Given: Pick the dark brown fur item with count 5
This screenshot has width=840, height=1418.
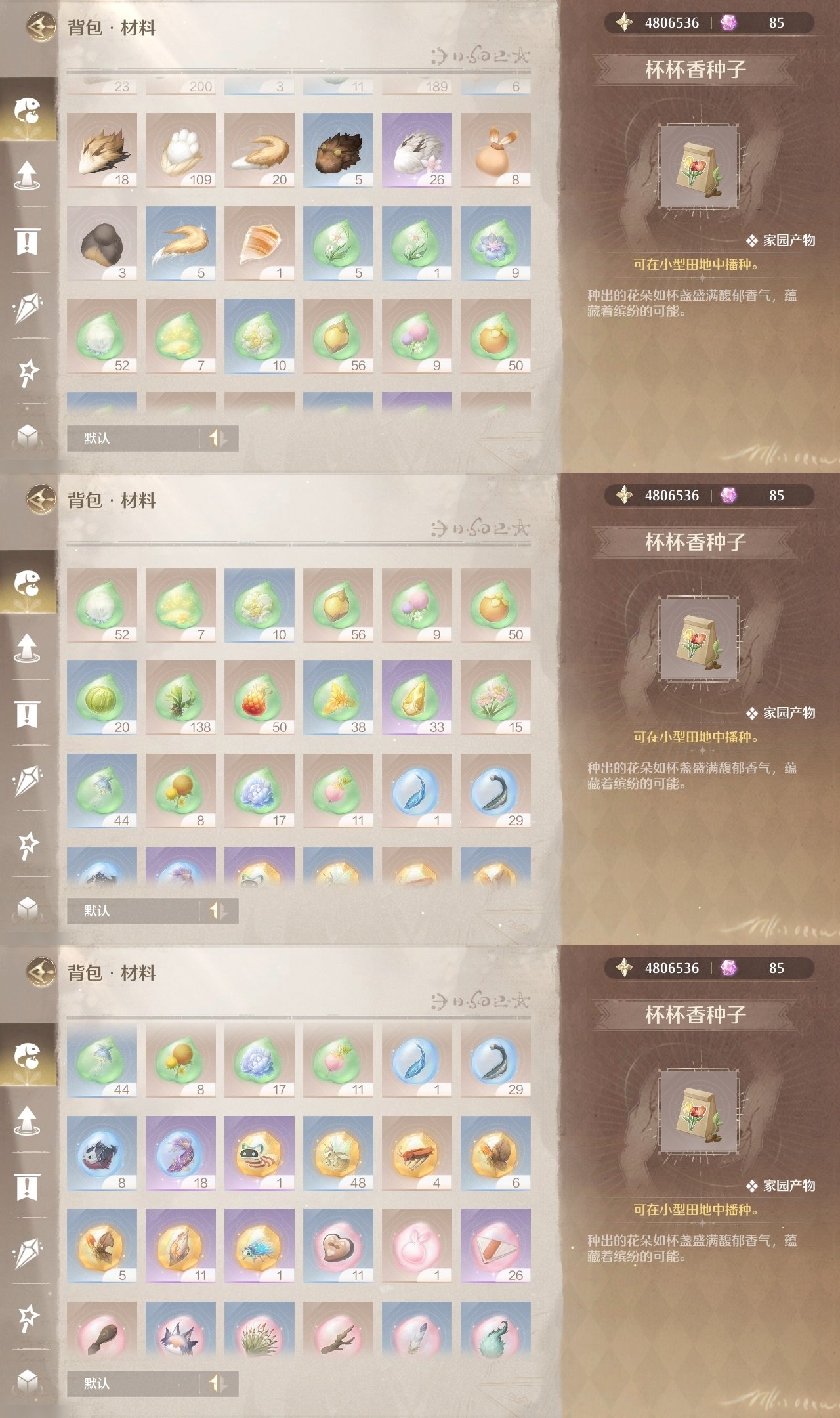Looking at the screenshot, I should tap(338, 150).
